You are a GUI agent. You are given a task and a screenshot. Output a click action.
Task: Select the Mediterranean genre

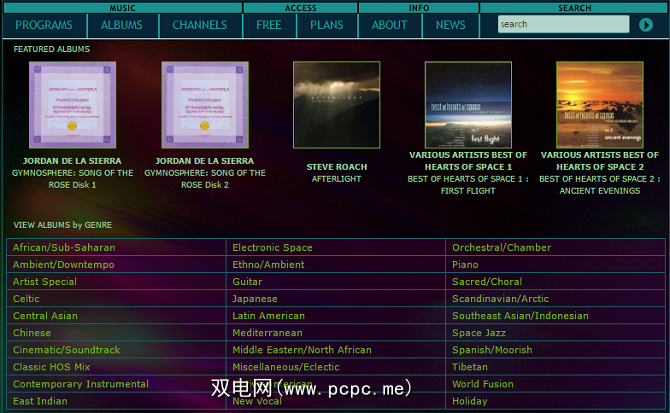click(267, 333)
